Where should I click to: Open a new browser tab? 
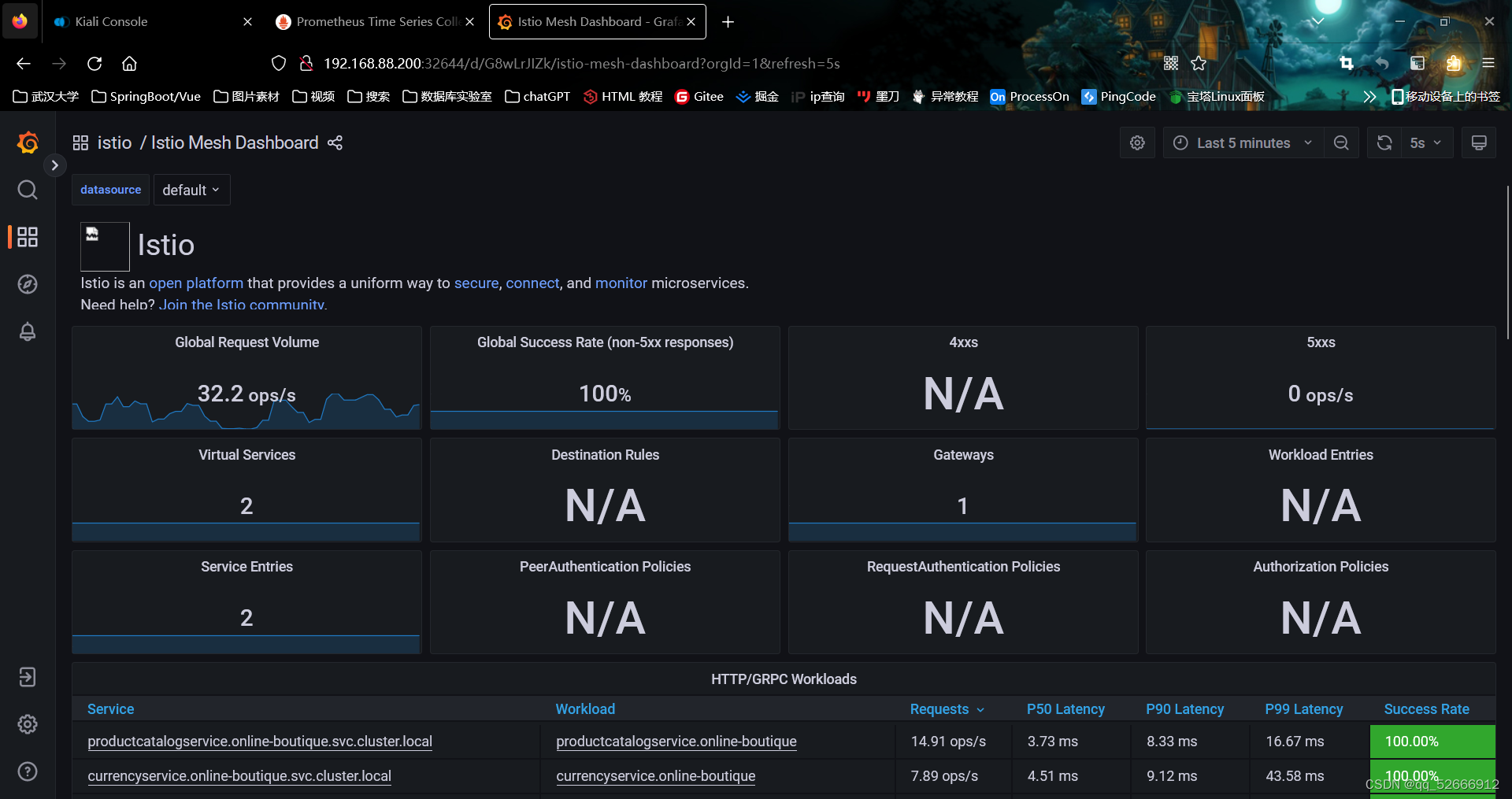[728, 22]
